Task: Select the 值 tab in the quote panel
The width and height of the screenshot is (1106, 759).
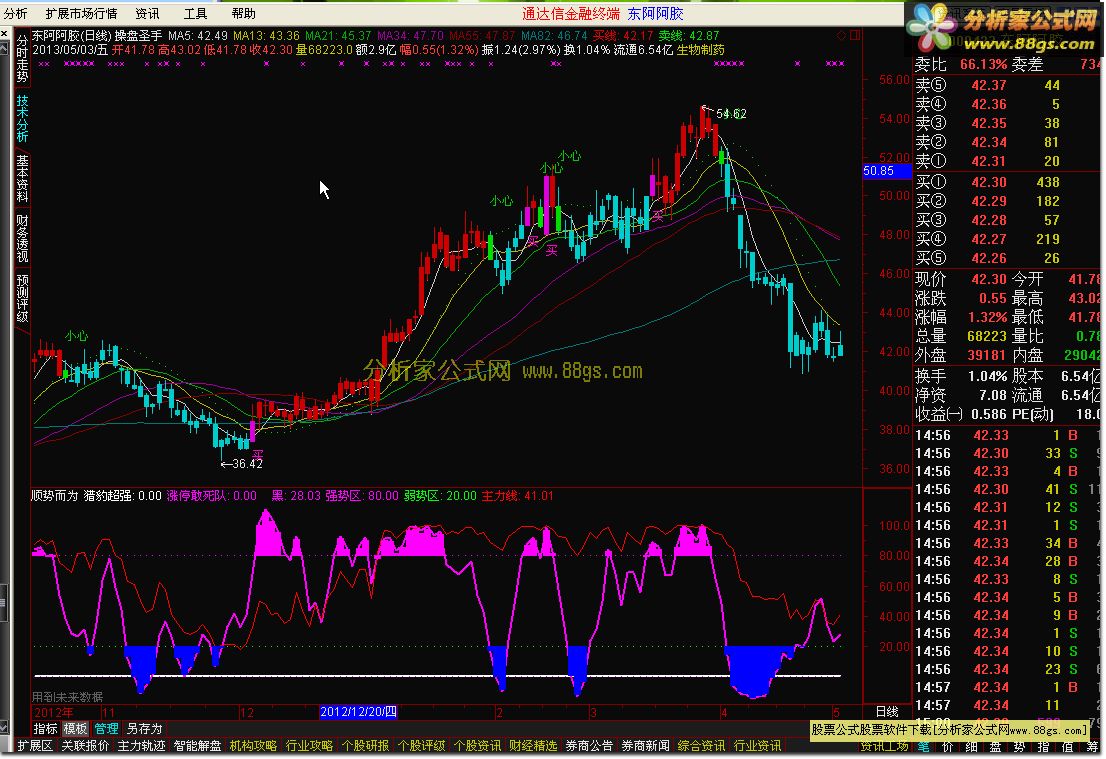Action: 1067,746
